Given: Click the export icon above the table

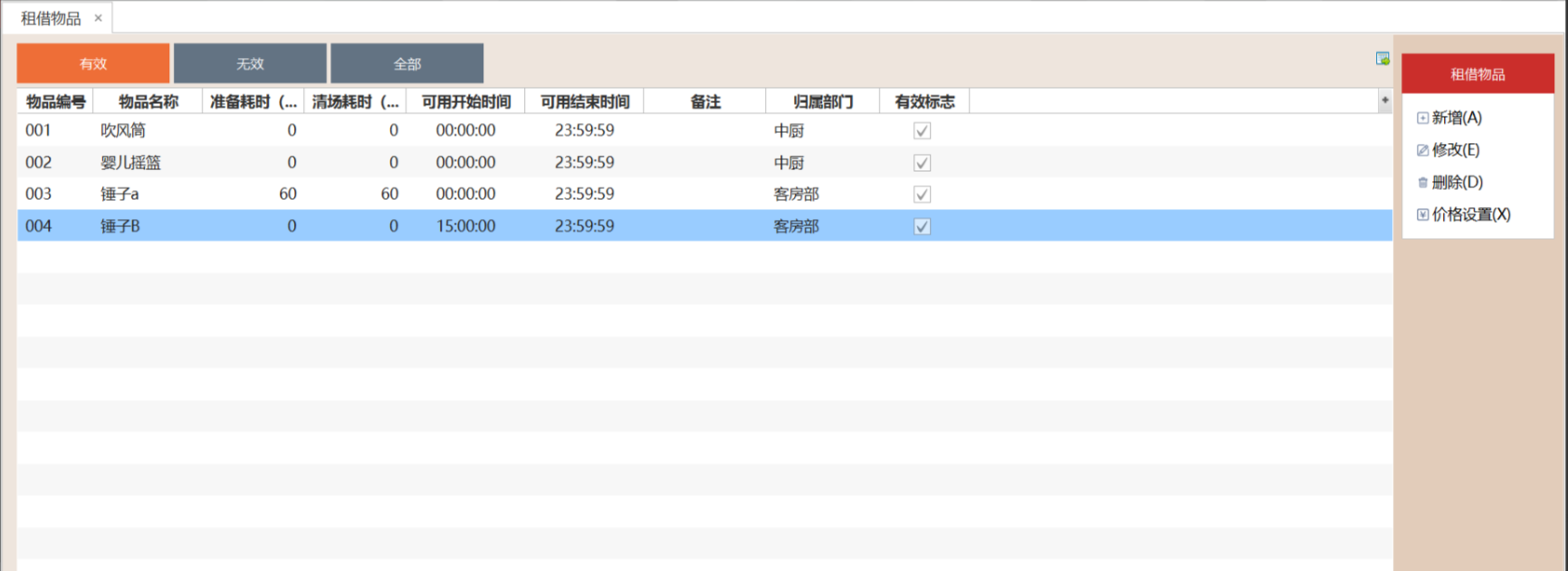Looking at the screenshot, I should coord(1382,59).
